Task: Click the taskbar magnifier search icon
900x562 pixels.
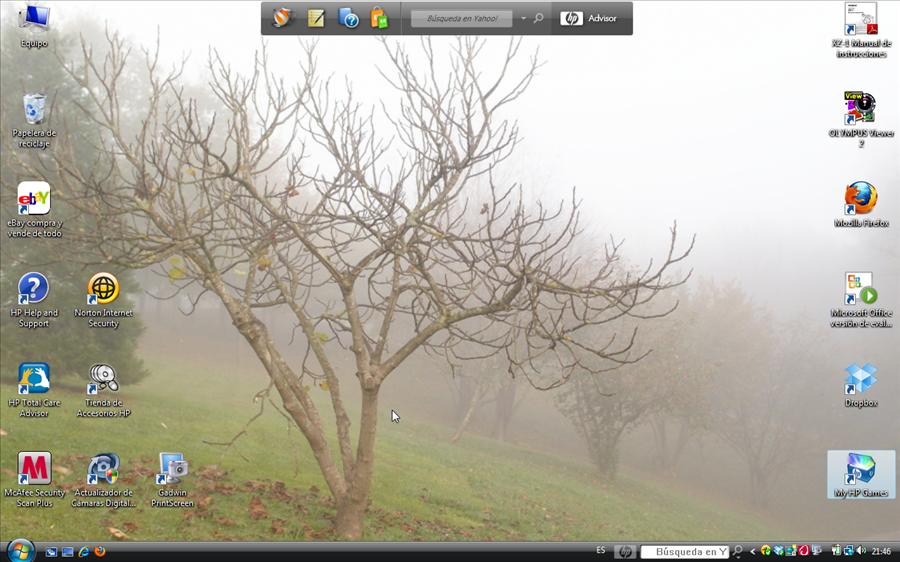Action: click(x=738, y=552)
